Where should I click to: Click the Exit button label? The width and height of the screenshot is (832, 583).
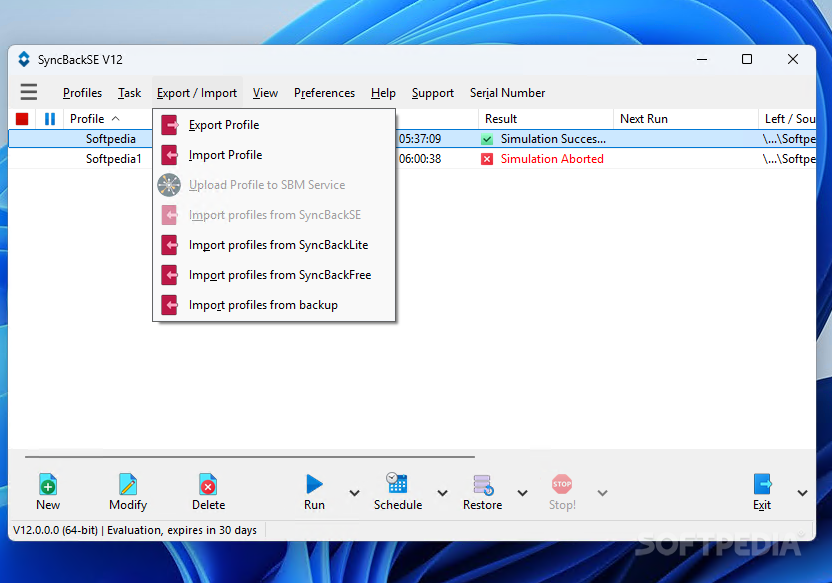coord(762,505)
